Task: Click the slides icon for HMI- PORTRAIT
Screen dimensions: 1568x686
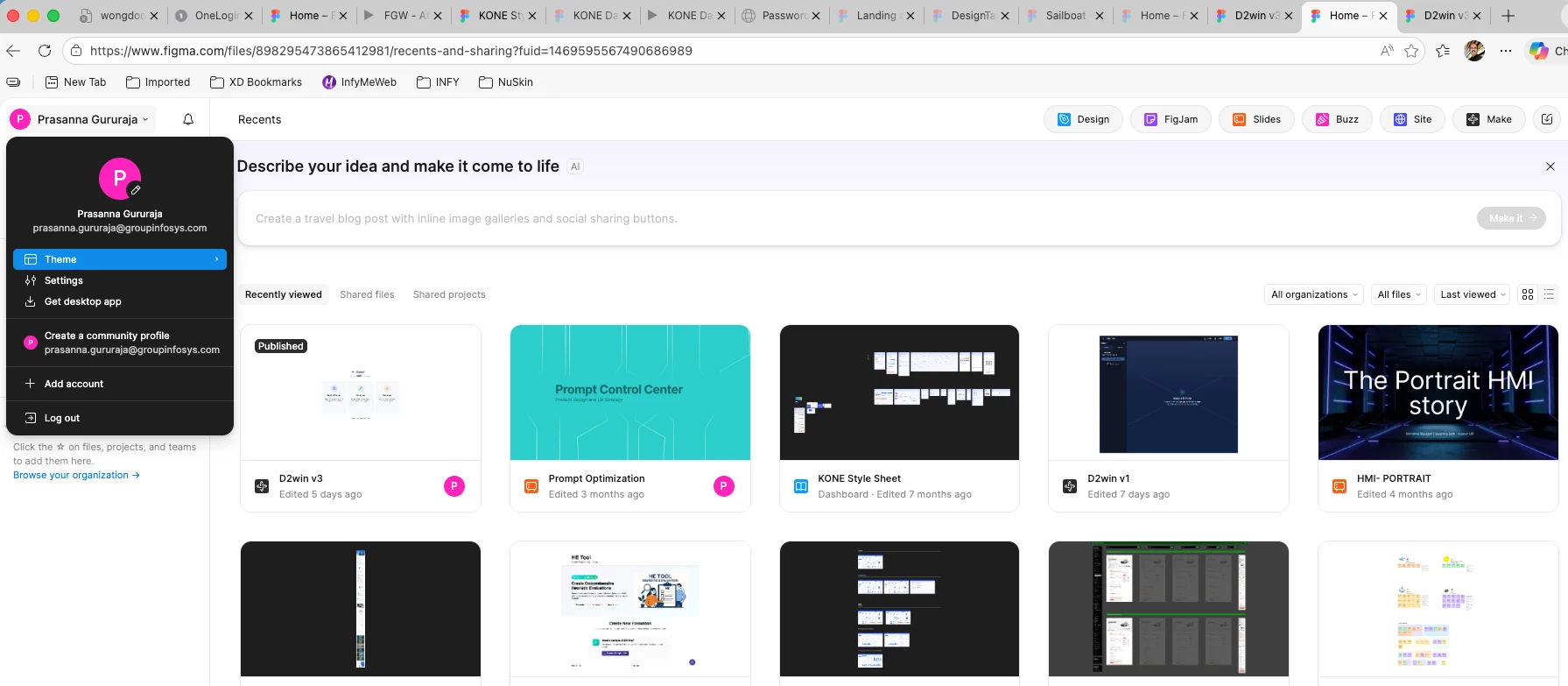Action: [1339, 486]
